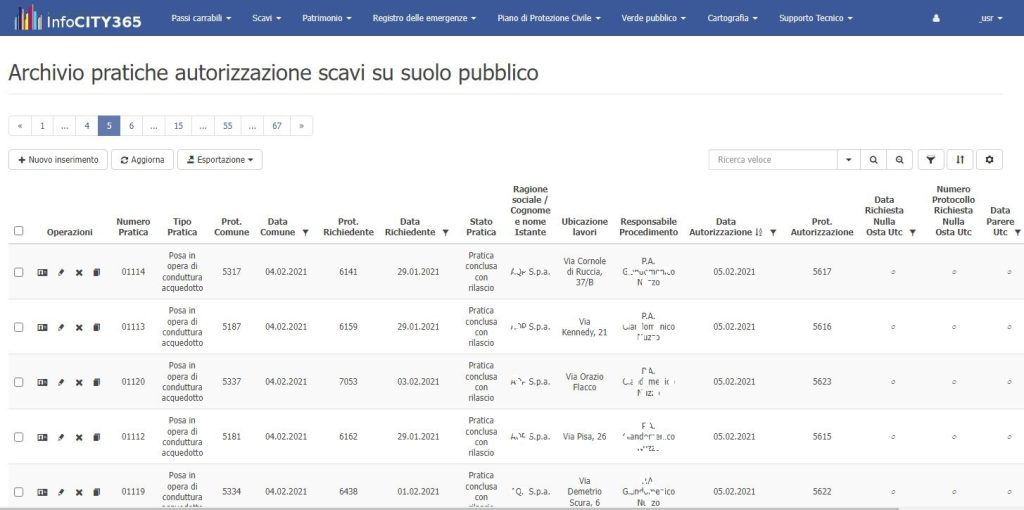Open details view icon for pratica 01112

(42, 437)
